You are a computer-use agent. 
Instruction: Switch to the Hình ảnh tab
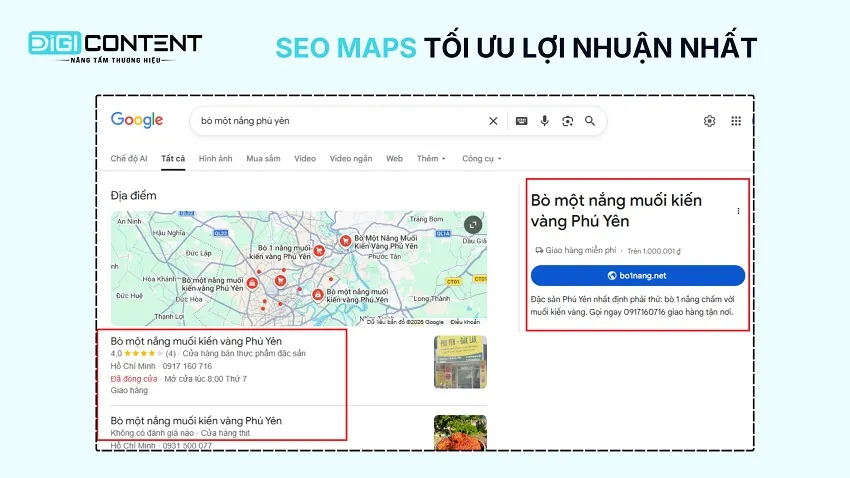coord(215,158)
